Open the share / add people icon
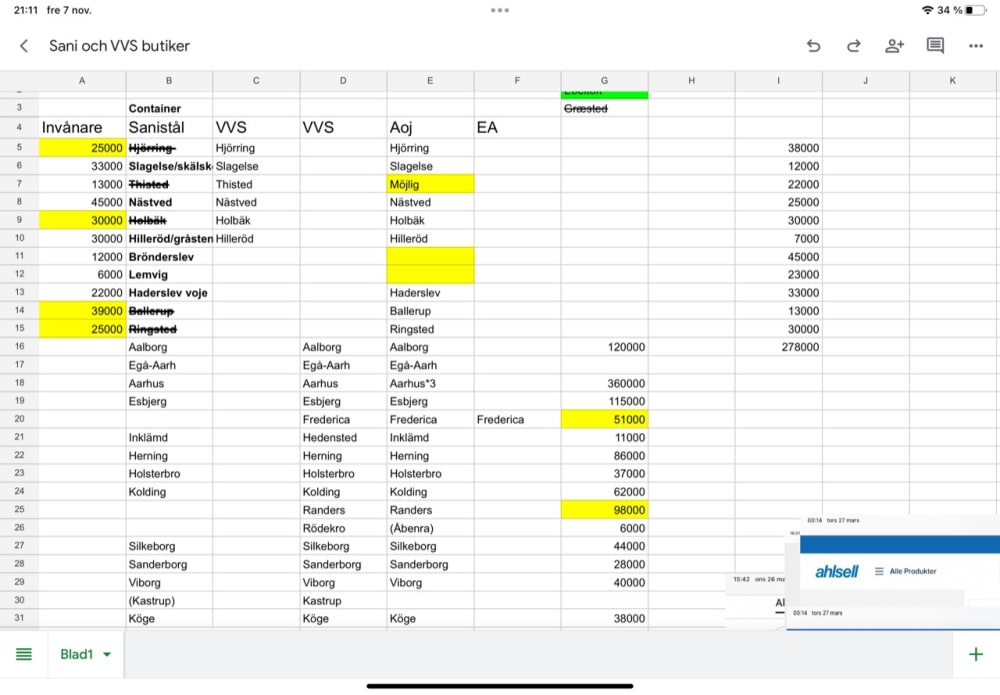 coord(894,46)
